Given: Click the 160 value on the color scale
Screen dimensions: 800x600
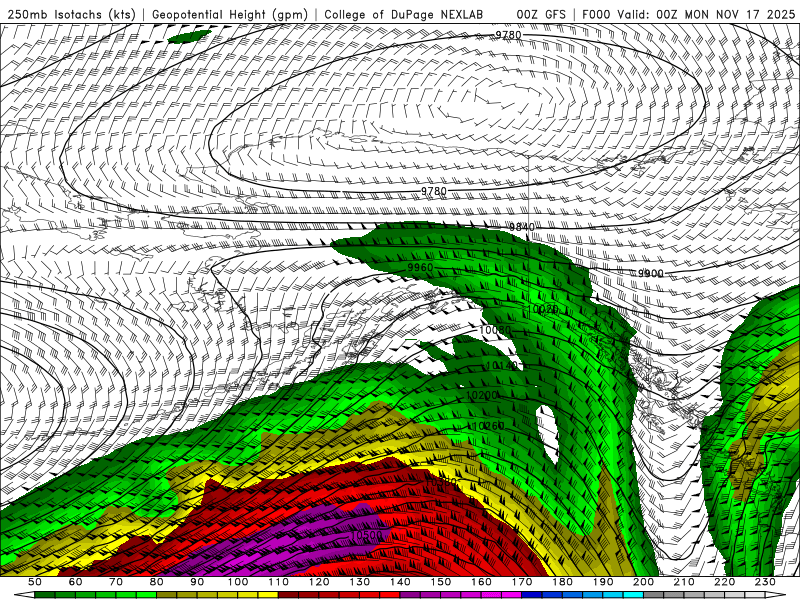Looking at the screenshot, I should (x=481, y=582).
